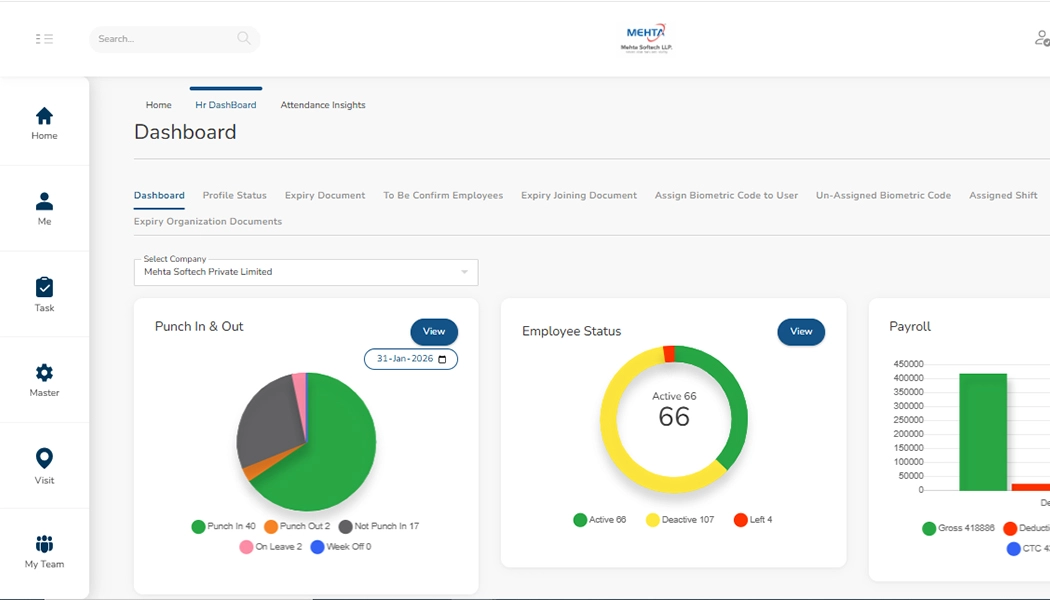Toggle the Week Off 0 legend entry
1050x600 pixels.
(x=339, y=547)
